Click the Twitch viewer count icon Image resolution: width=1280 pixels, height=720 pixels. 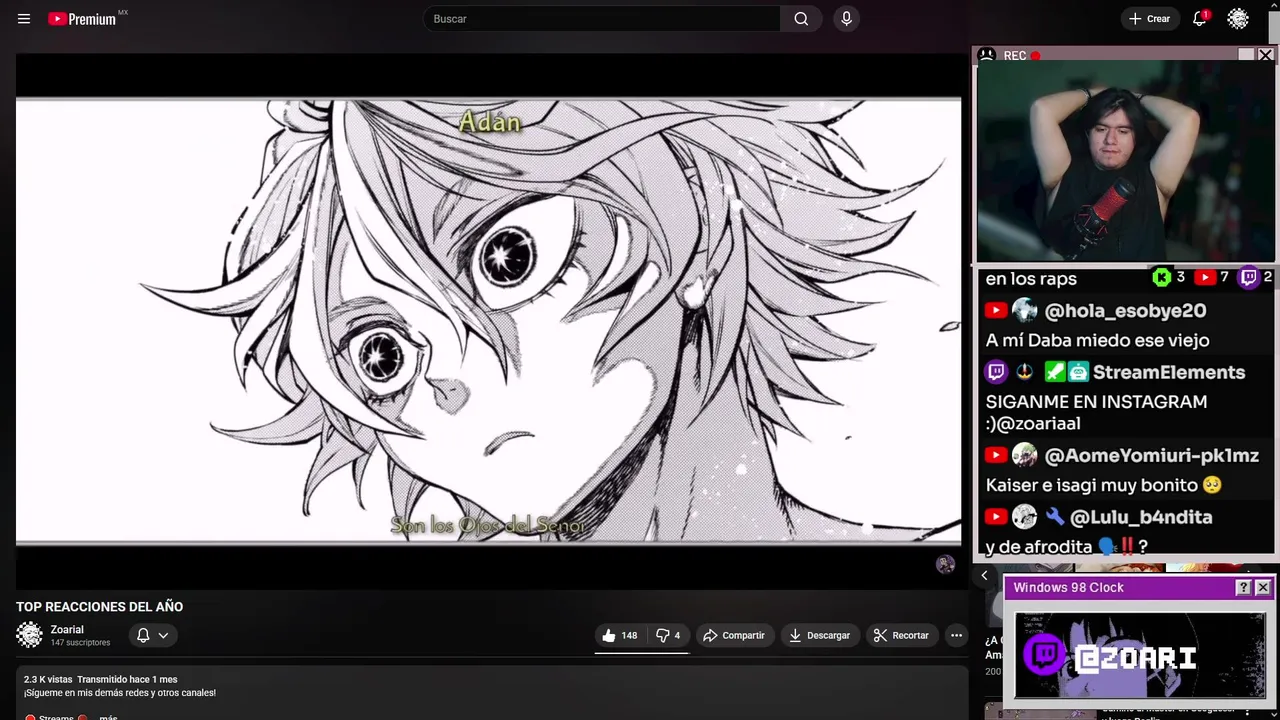click(1249, 278)
